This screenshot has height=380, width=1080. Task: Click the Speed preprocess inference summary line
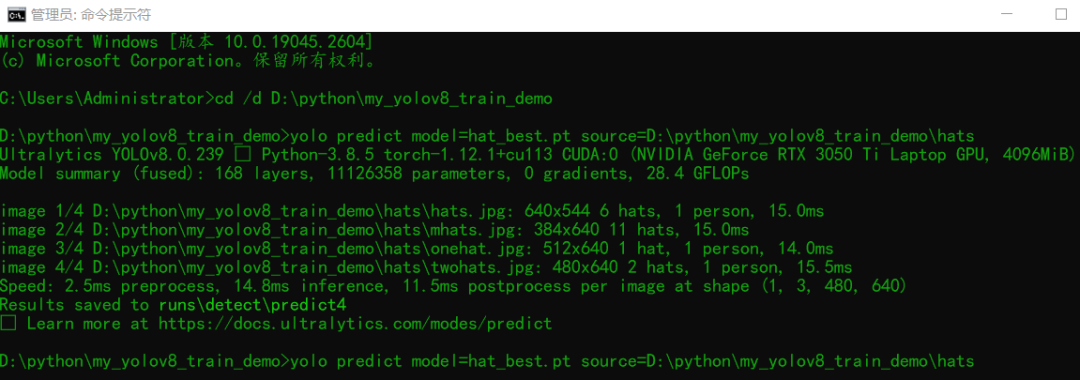(x=453, y=286)
